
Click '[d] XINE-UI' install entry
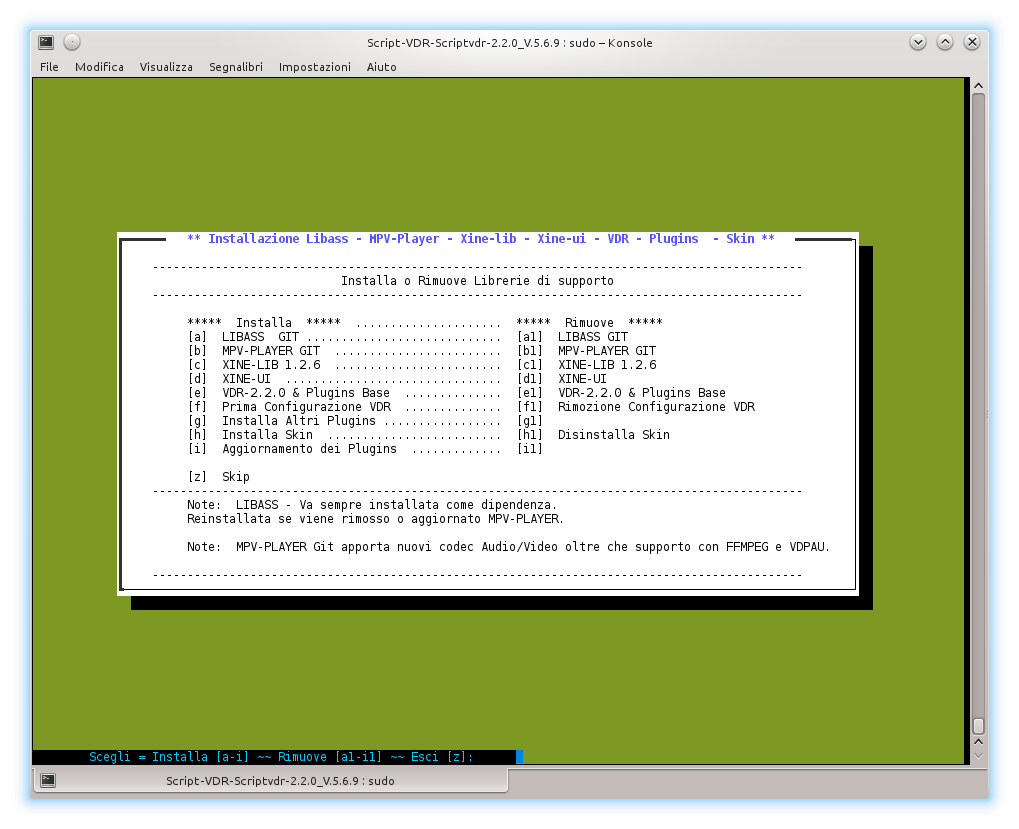tap(229, 379)
